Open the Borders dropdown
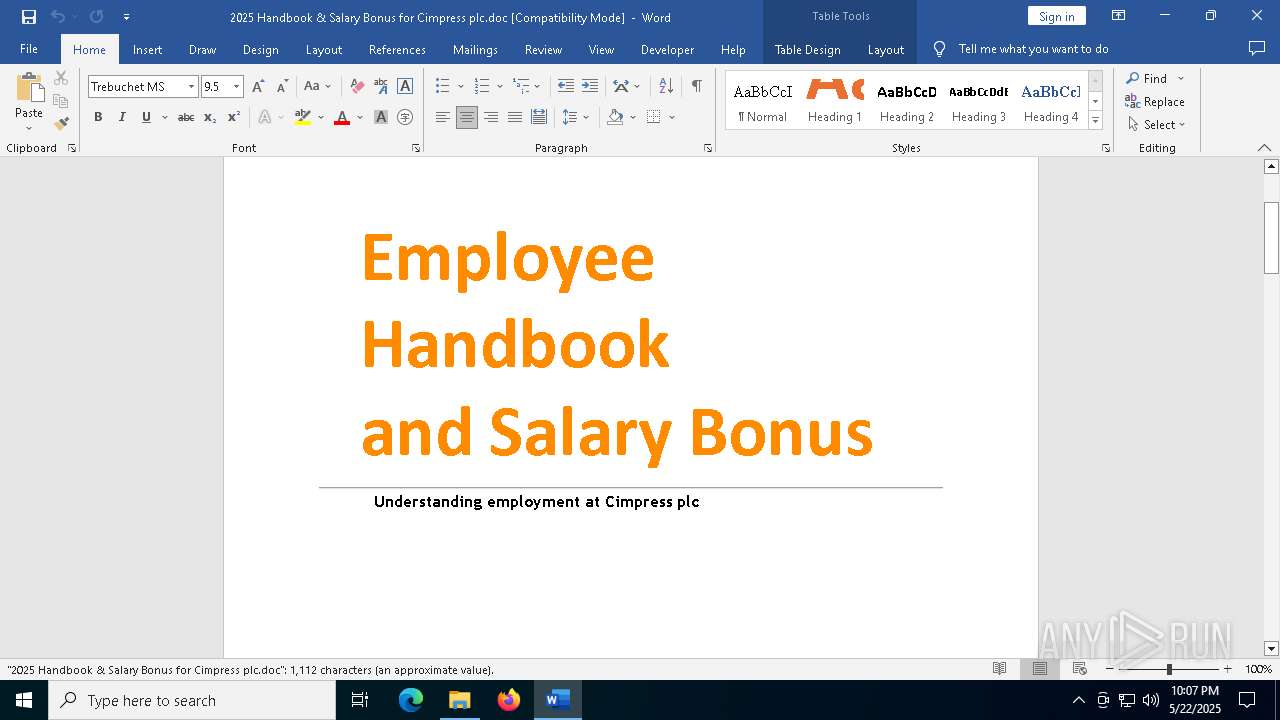Viewport: 1280px width, 720px height. [x=672, y=117]
